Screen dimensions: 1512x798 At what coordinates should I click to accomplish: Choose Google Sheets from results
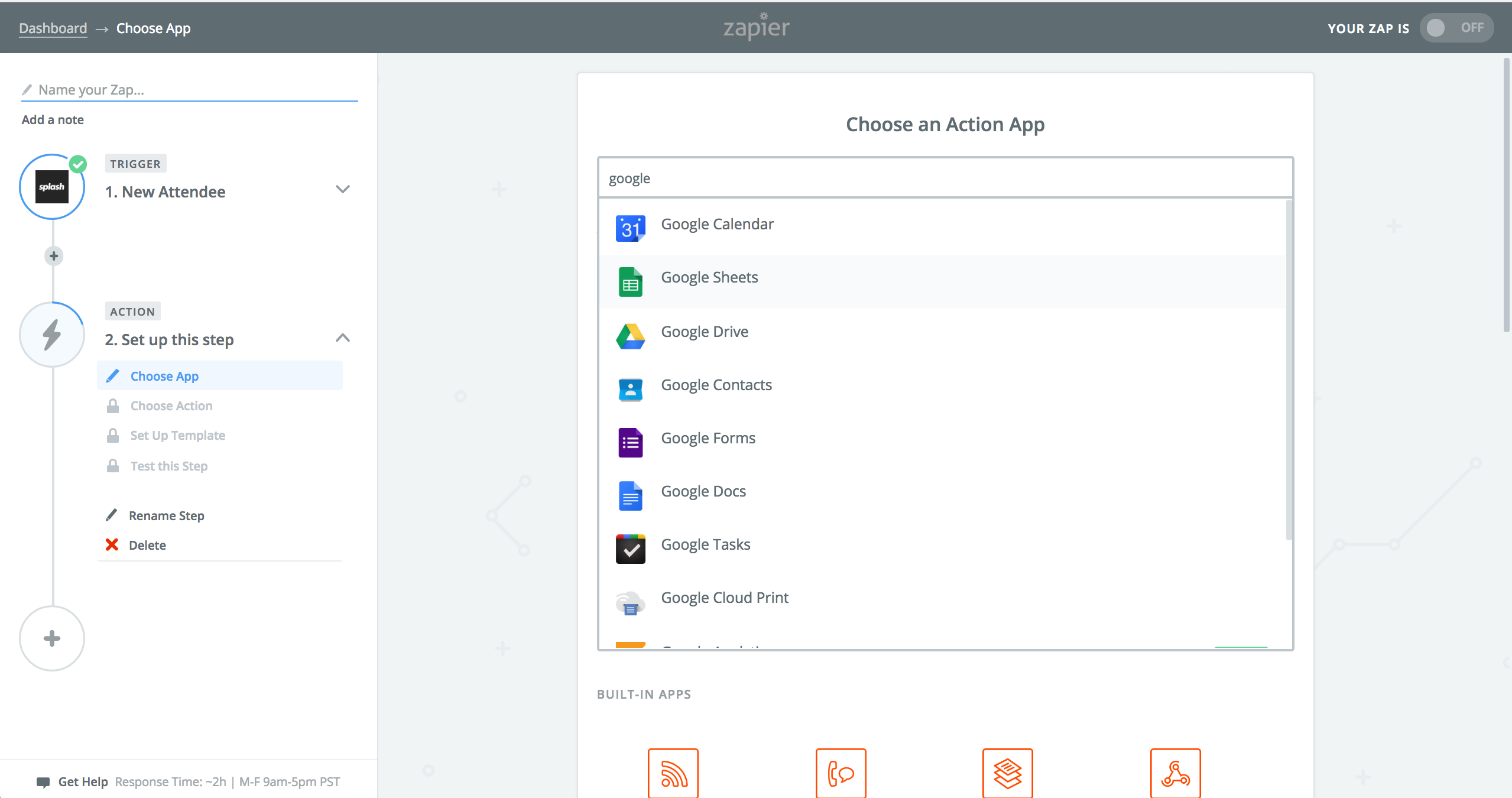tap(943, 281)
